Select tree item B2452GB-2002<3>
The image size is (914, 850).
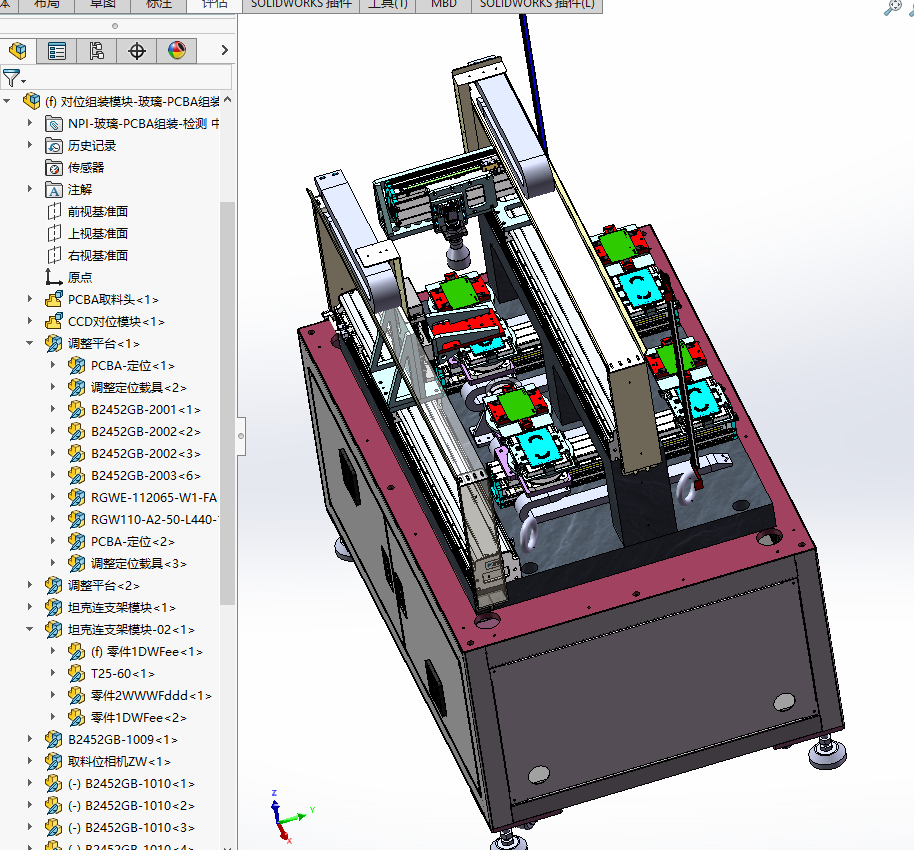point(146,454)
